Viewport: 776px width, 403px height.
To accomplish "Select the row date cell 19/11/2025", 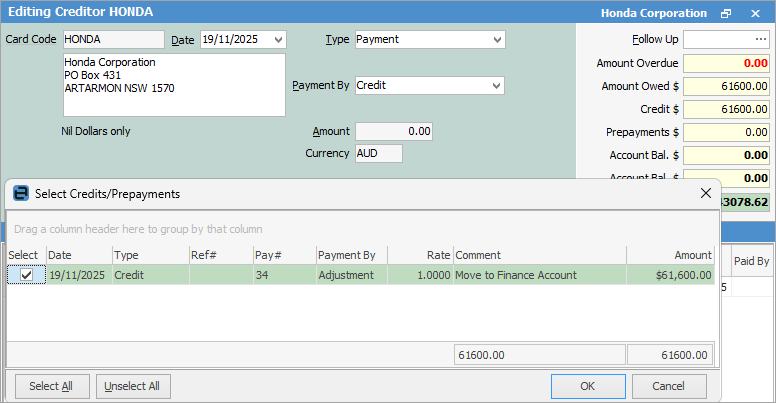I will (x=79, y=275).
